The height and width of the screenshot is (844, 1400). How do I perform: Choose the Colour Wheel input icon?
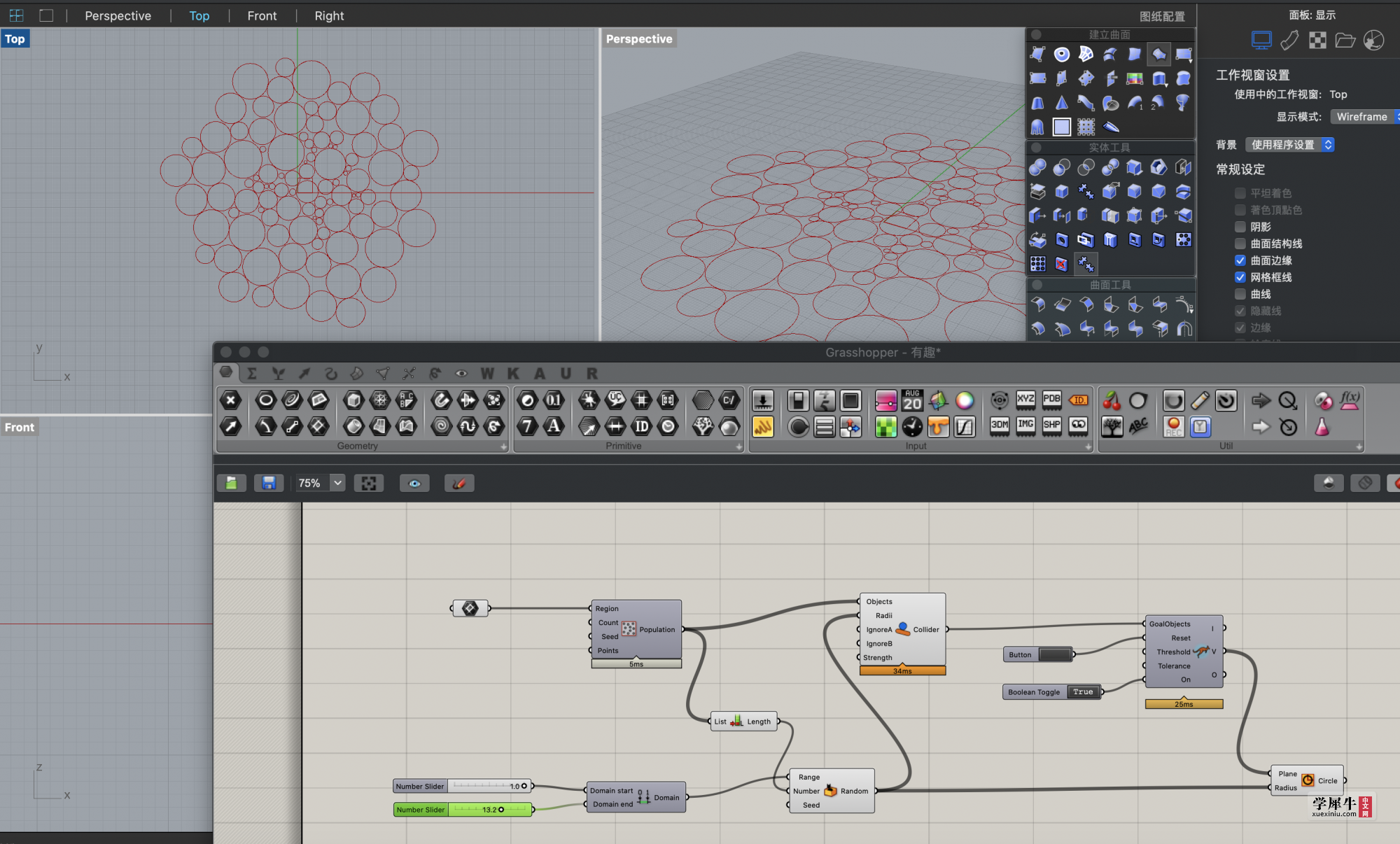tap(965, 400)
